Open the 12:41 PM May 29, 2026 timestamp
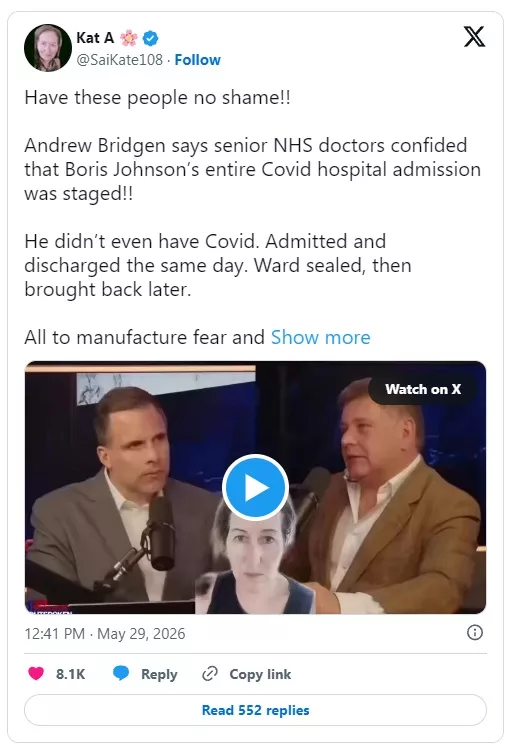514x755 pixels. [105, 633]
